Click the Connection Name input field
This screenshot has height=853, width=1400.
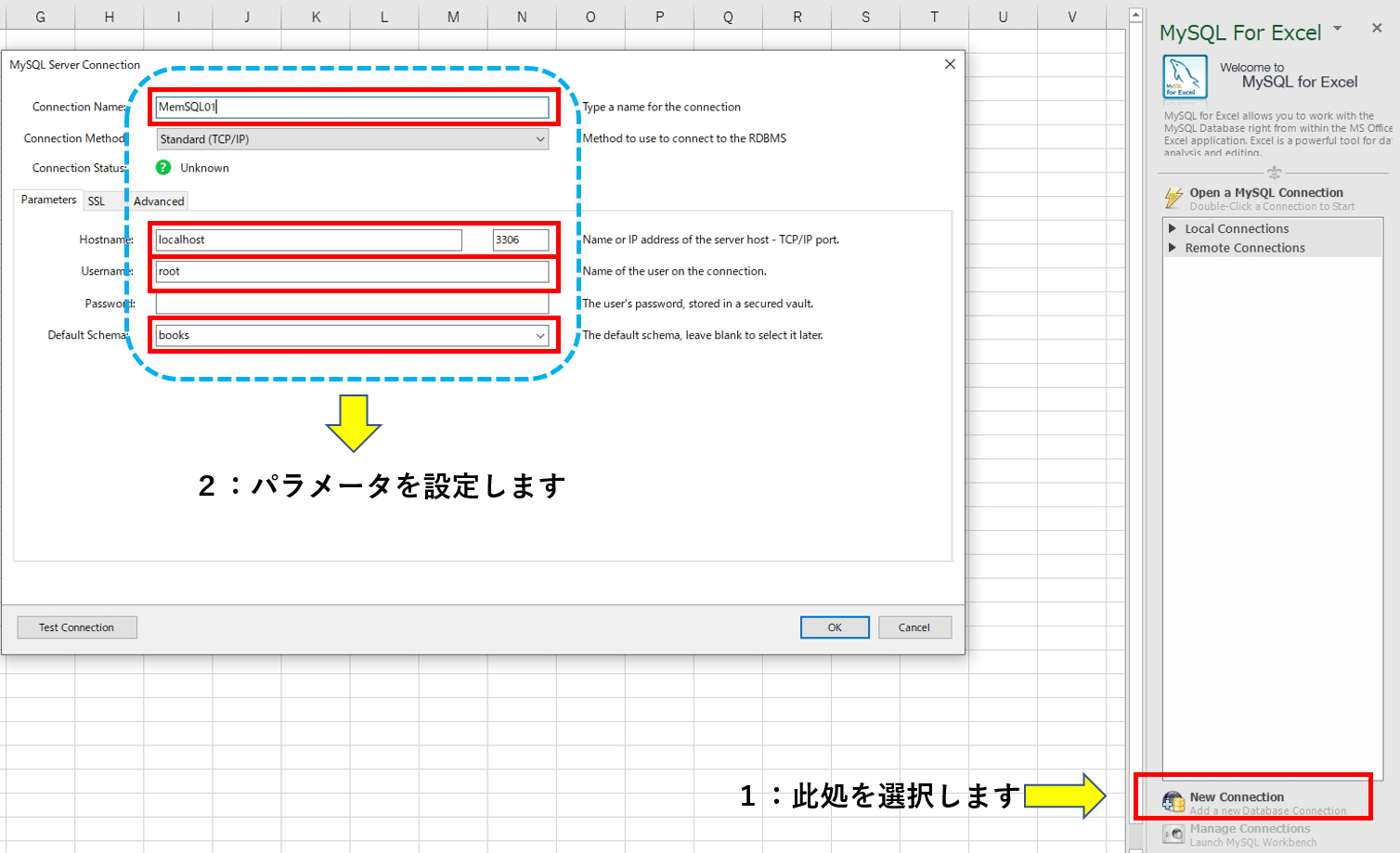click(352, 107)
